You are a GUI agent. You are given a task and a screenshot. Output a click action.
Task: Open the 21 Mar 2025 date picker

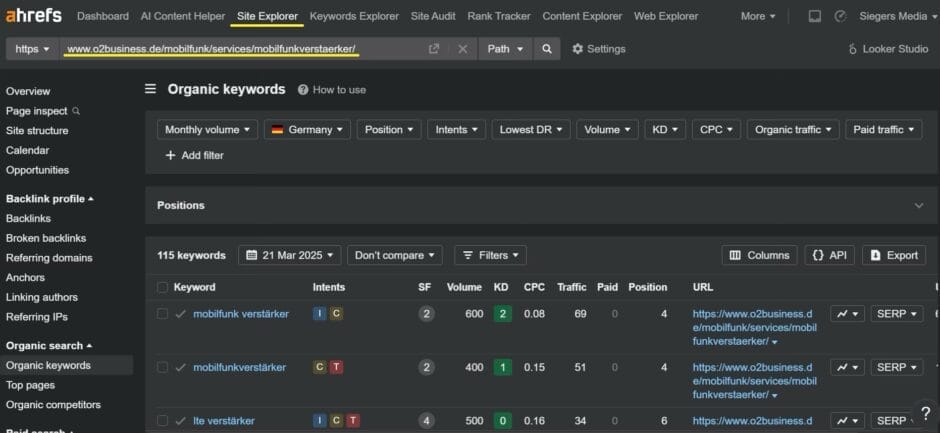(x=290, y=255)
